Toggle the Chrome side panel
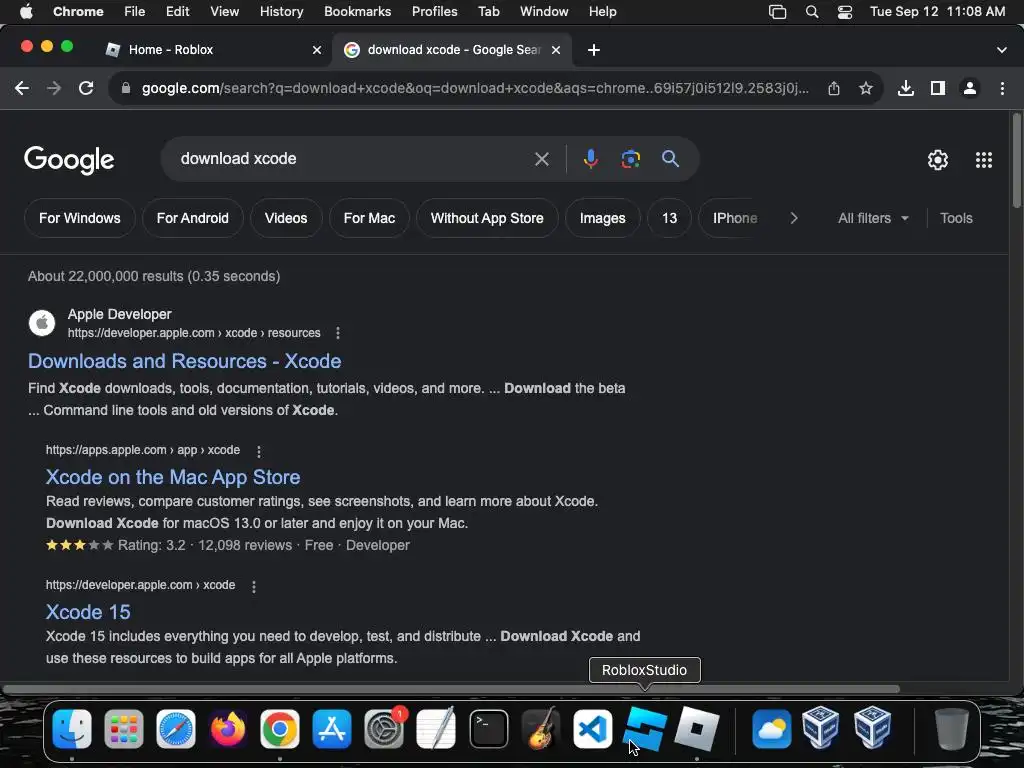1024x768 pixels. (x=938, y=88)
